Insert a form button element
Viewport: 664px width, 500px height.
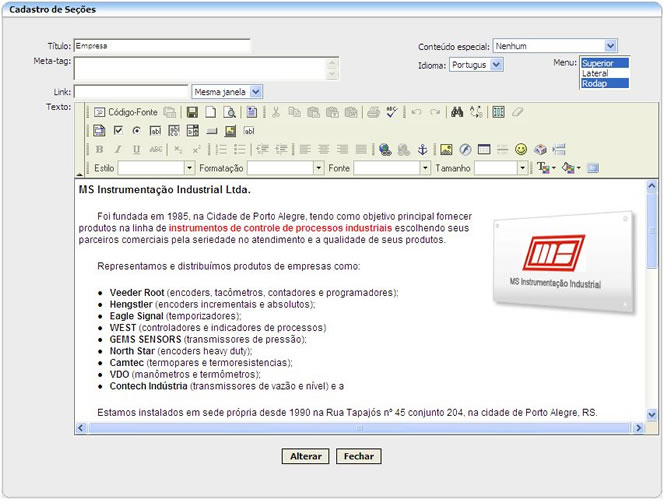click(x=211, y=131)
